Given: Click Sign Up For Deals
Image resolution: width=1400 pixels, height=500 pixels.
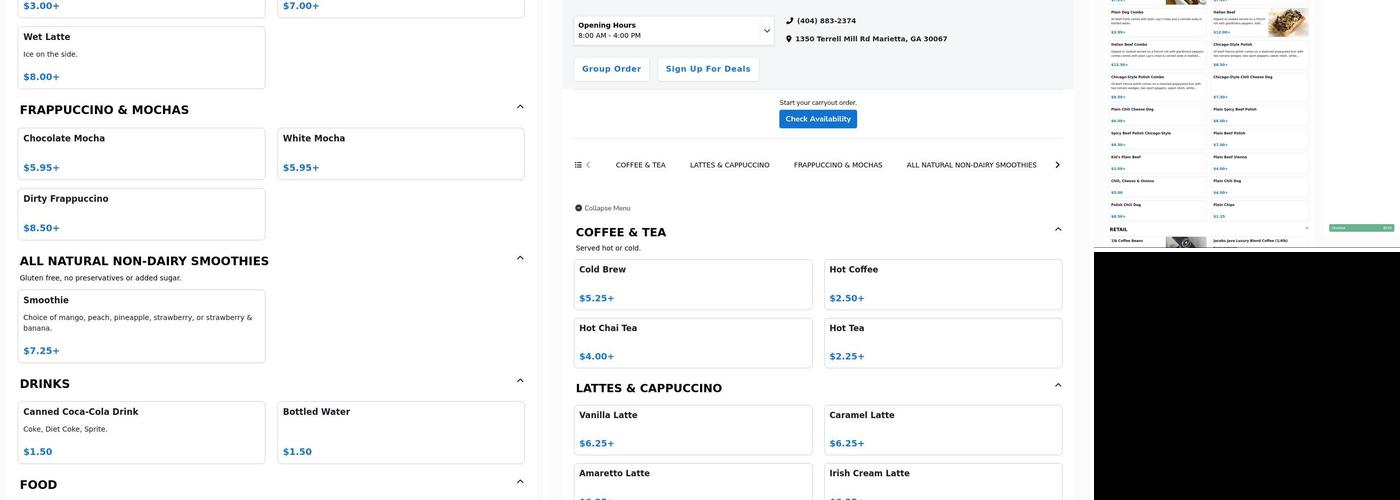Looking at the screenshot, I should (x=707, y=69).
